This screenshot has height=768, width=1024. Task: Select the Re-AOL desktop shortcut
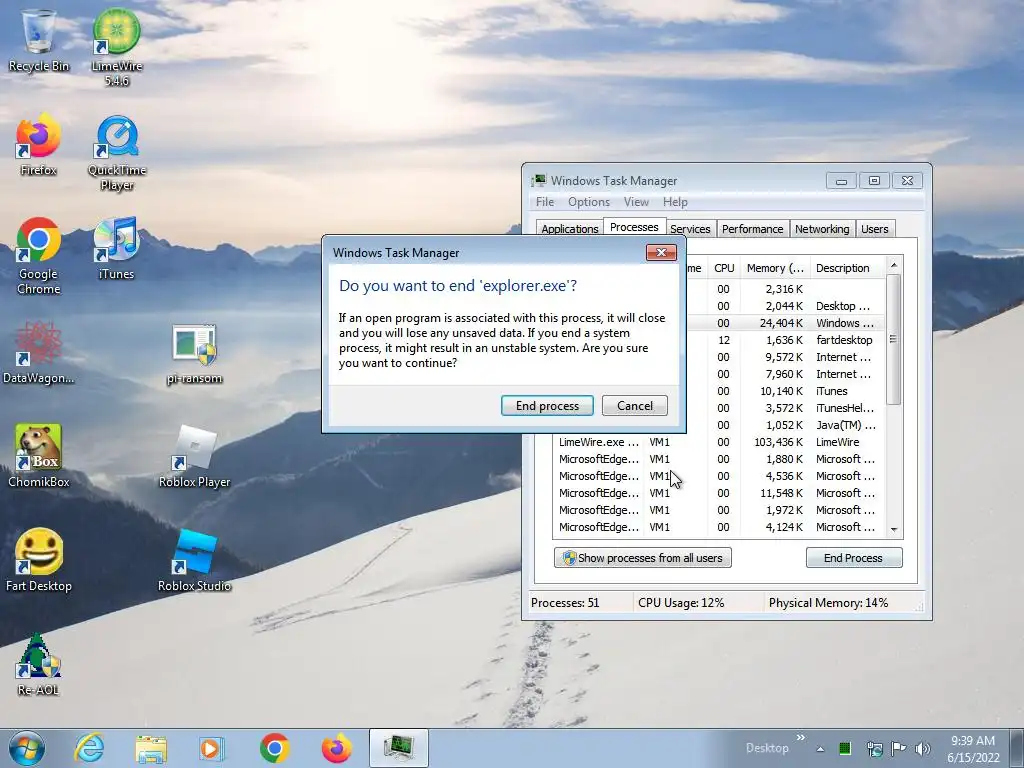(x=39, y=665)
